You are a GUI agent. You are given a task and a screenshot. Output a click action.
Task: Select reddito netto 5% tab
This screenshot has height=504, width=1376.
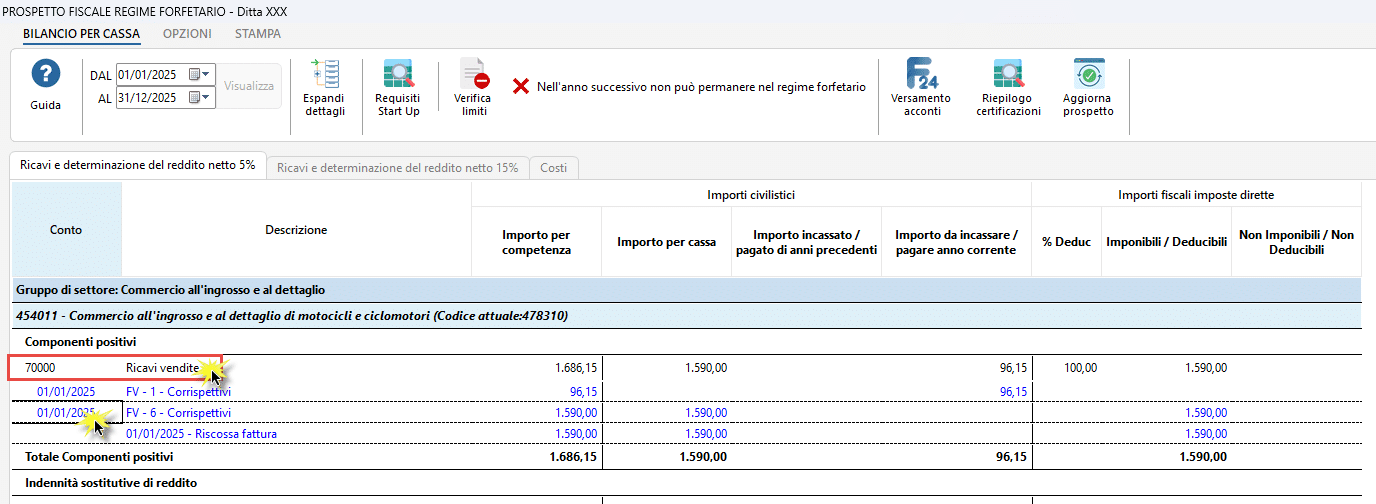point(137,166)
